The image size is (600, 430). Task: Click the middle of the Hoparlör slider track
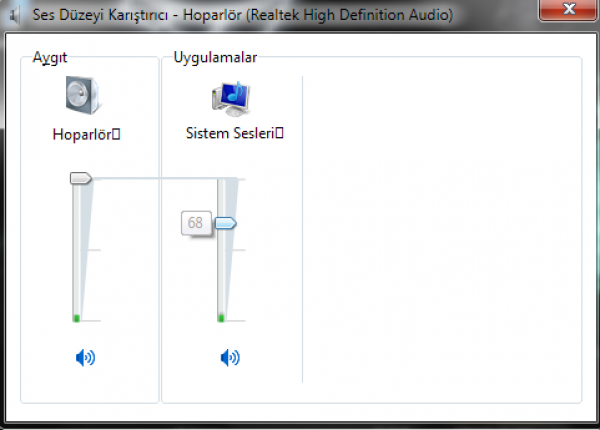pyautogui.click(x=76, y=251)
